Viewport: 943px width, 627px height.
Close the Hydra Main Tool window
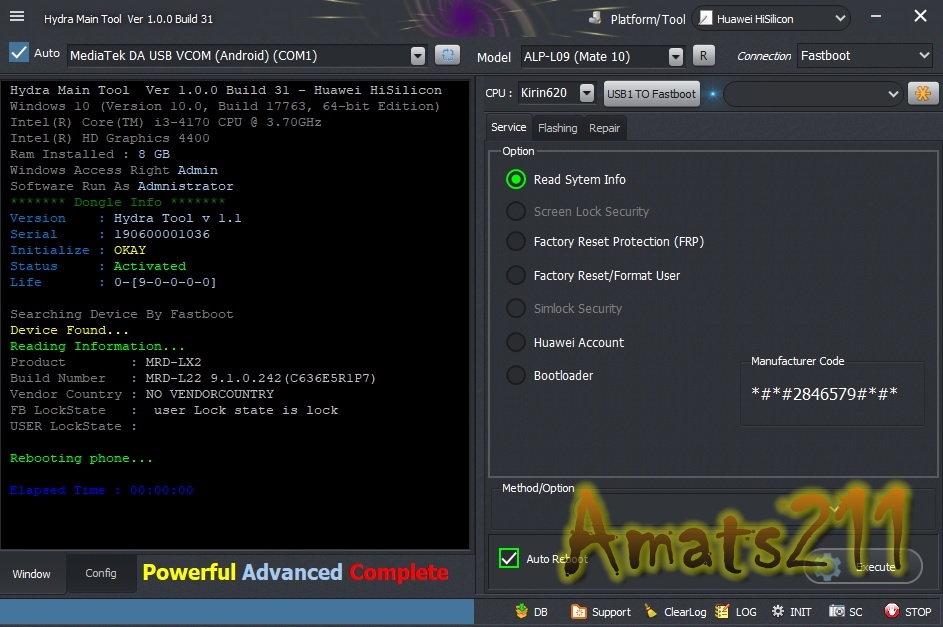pyautogui.click(x=920, y=16)
